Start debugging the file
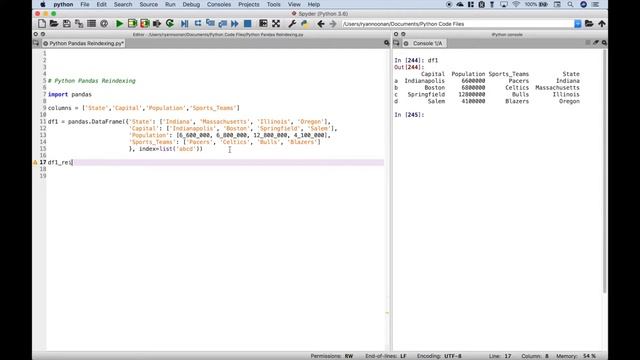This screenshot has width=640, height=360. point(185,24)
